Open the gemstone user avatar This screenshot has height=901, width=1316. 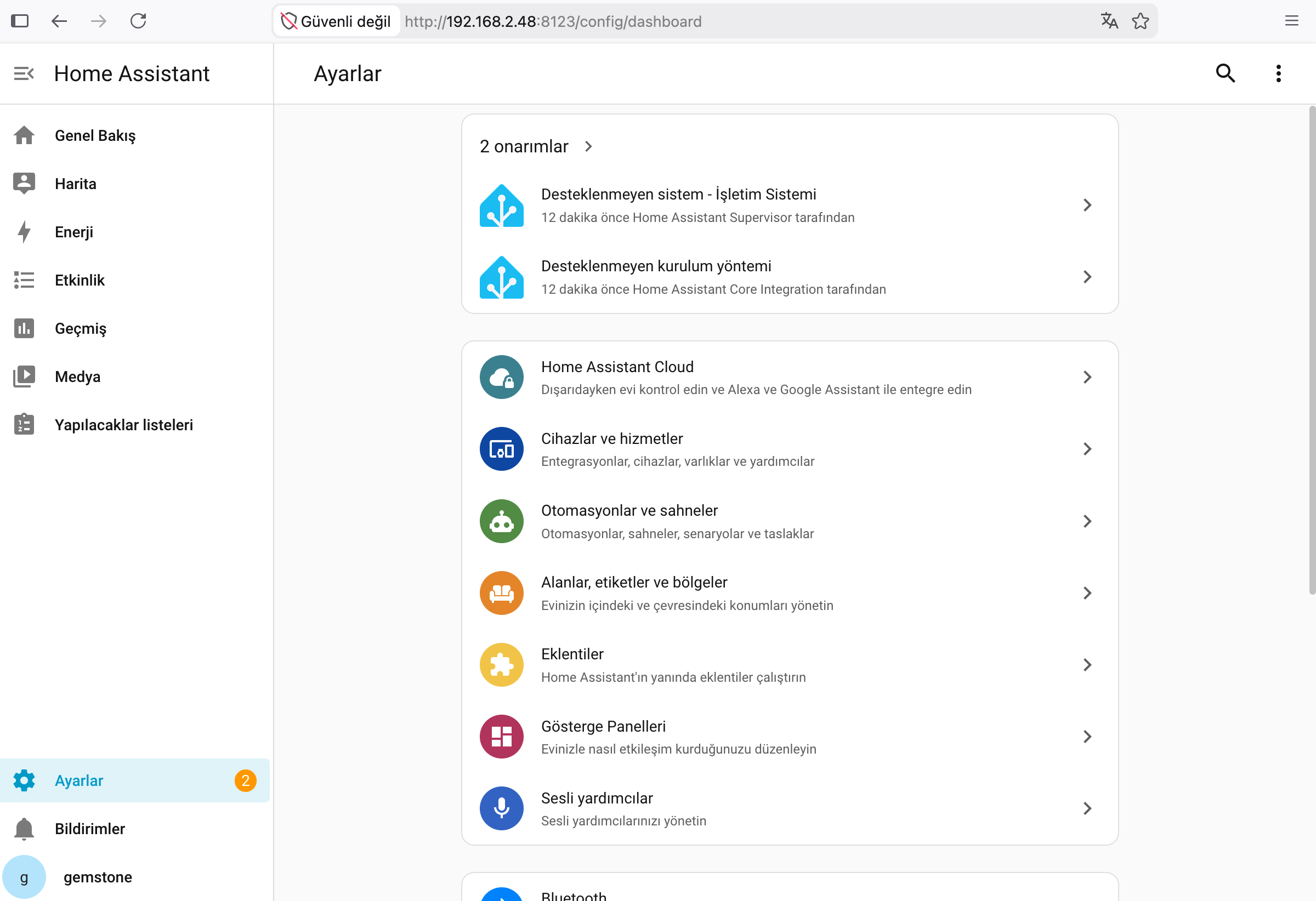tap(24, 877)
